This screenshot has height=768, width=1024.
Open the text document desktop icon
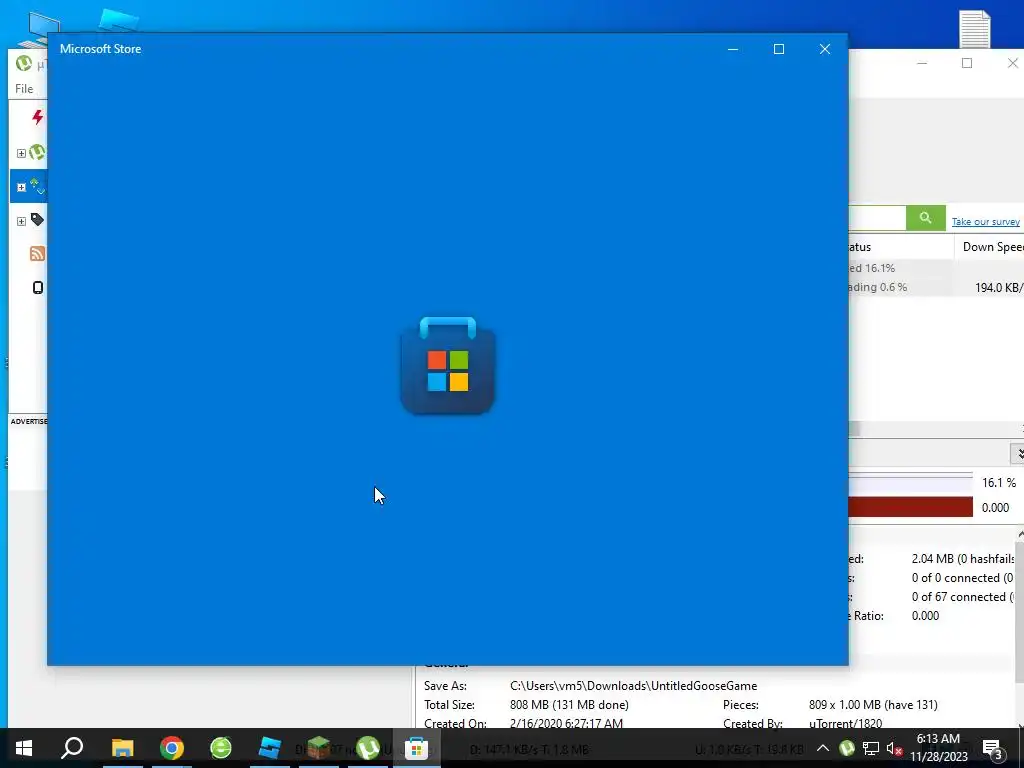pos(974,29)
